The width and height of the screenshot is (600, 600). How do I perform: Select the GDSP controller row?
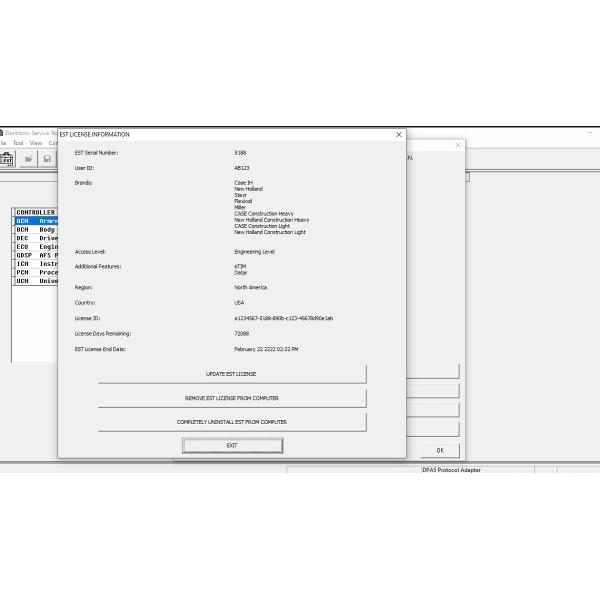35,255
